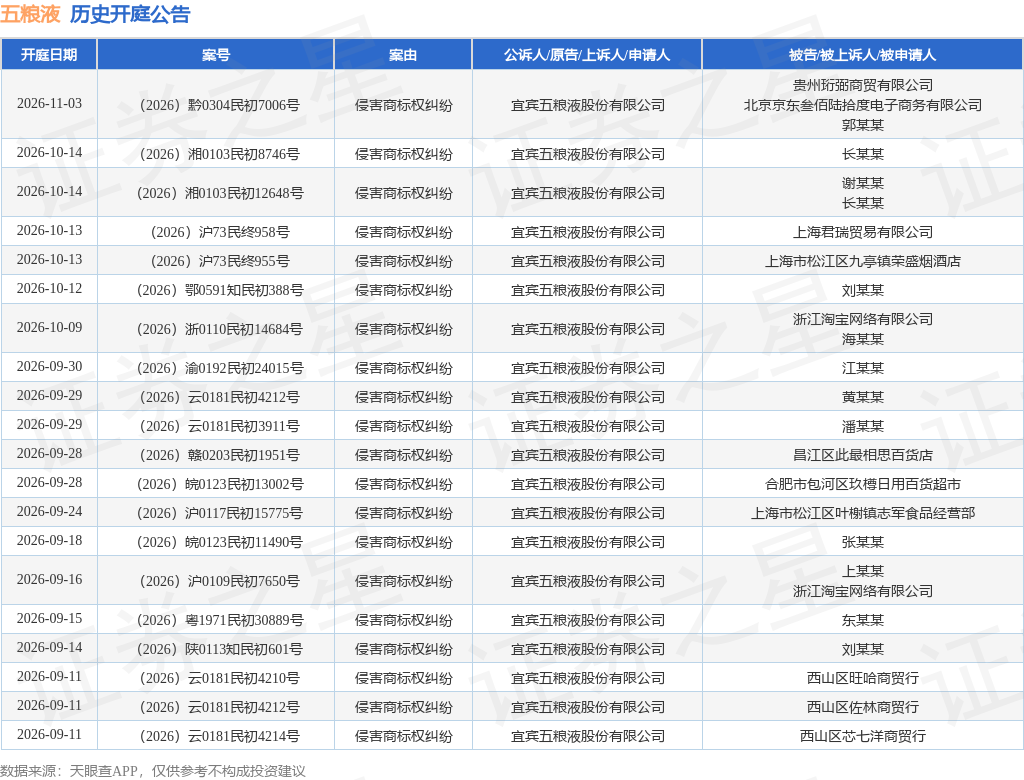Click the 案由 column header
This screenshot has height=780, width=1024.
point(403,55)
